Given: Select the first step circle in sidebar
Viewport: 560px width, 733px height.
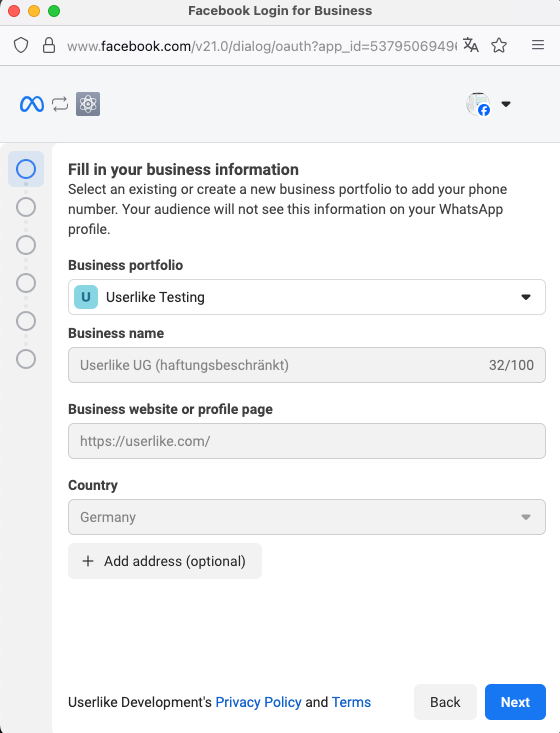Looking at the screenshot, I should 26,169.
